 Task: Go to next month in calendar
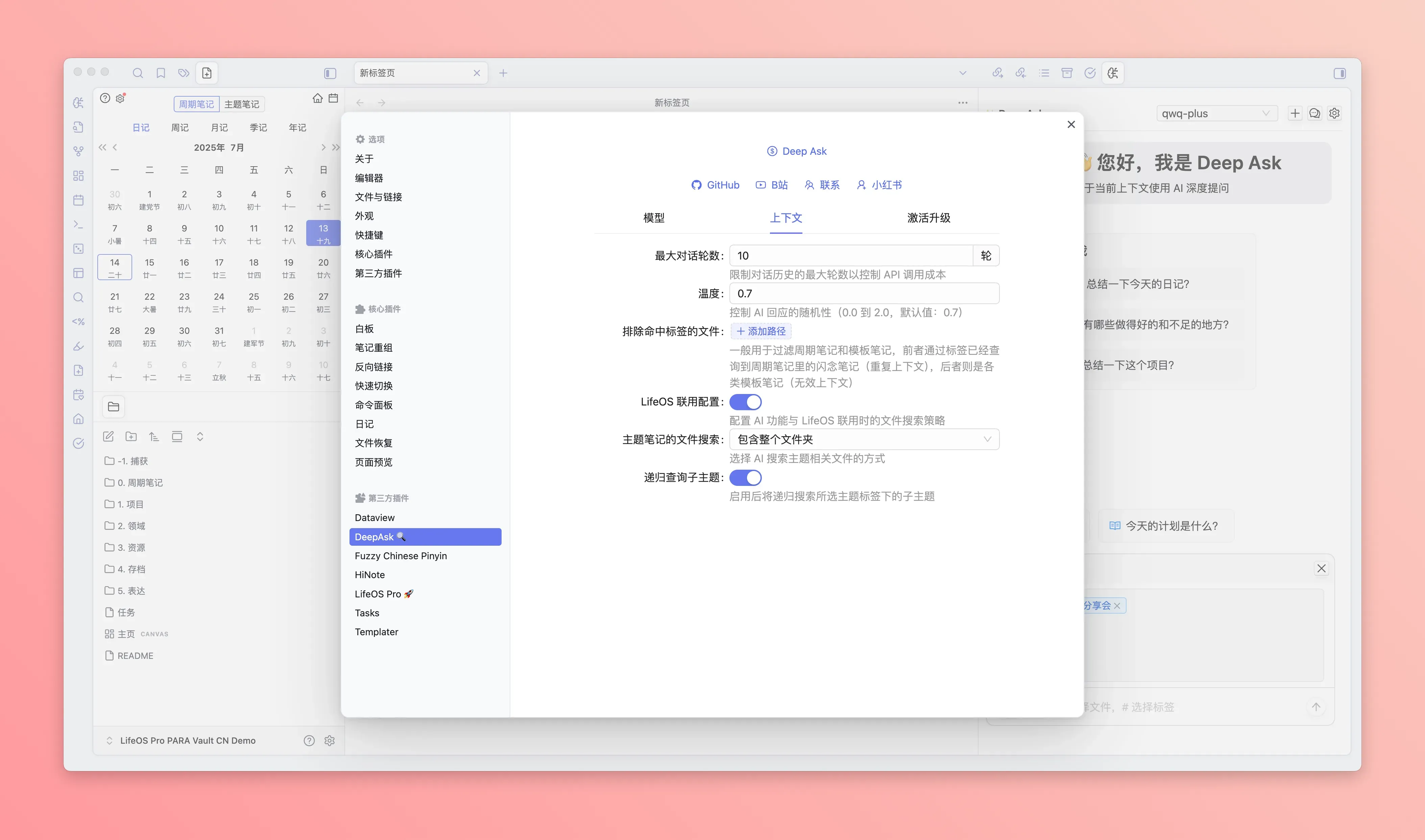coord(323,147)
